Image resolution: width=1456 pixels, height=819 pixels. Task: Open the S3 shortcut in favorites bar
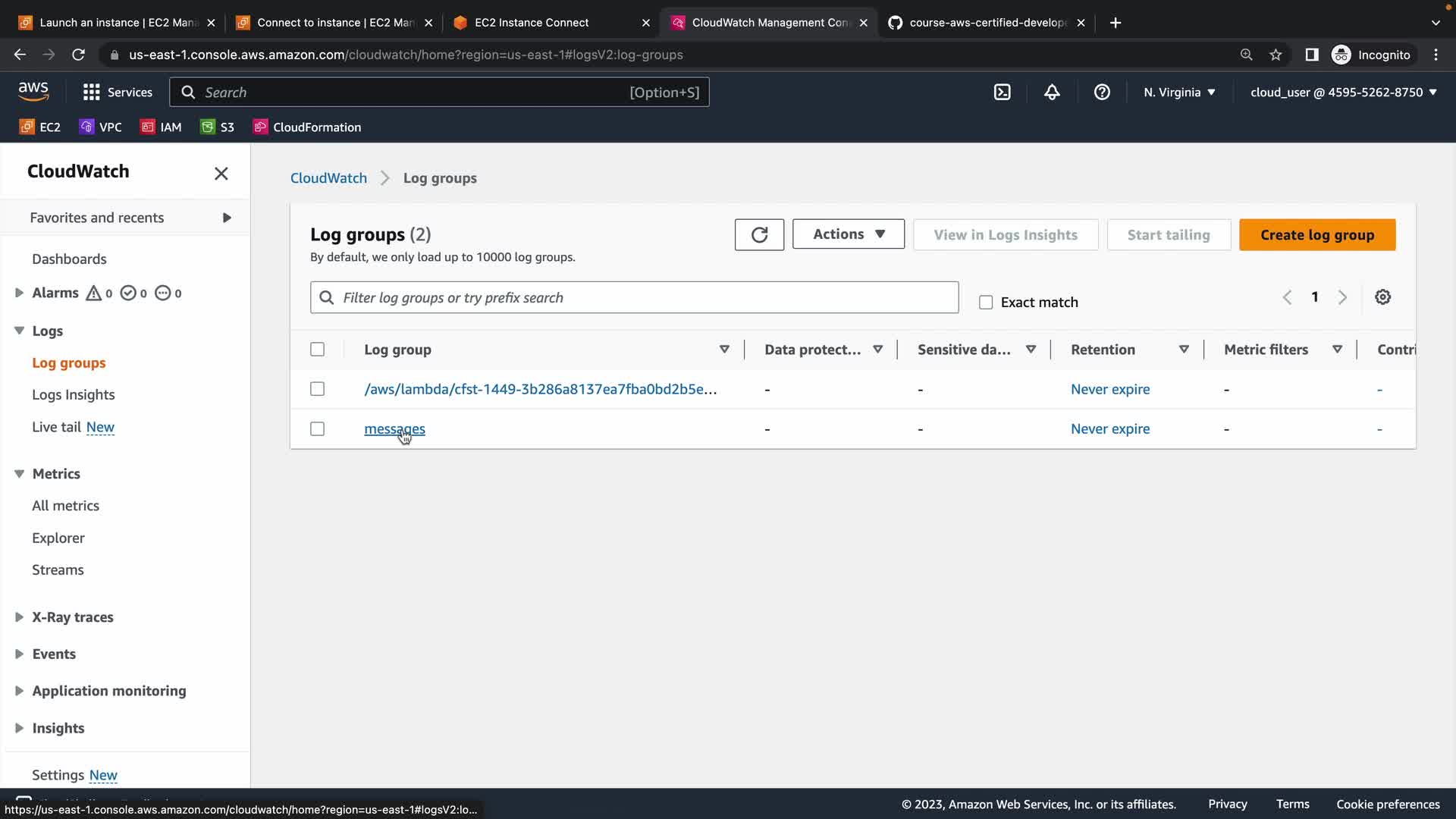click(x=218, y=127)
